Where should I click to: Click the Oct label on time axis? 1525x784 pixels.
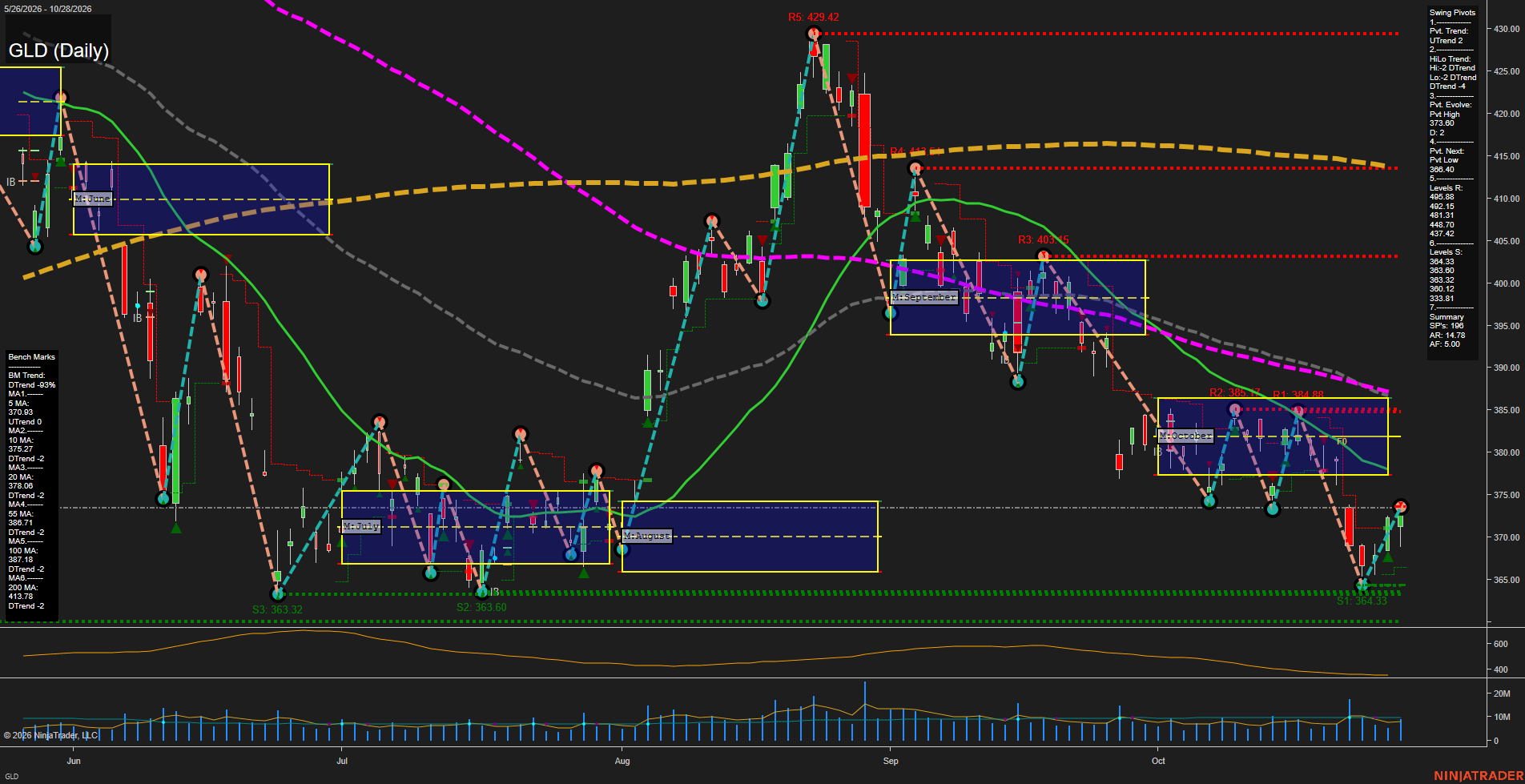coord(1158,761)
